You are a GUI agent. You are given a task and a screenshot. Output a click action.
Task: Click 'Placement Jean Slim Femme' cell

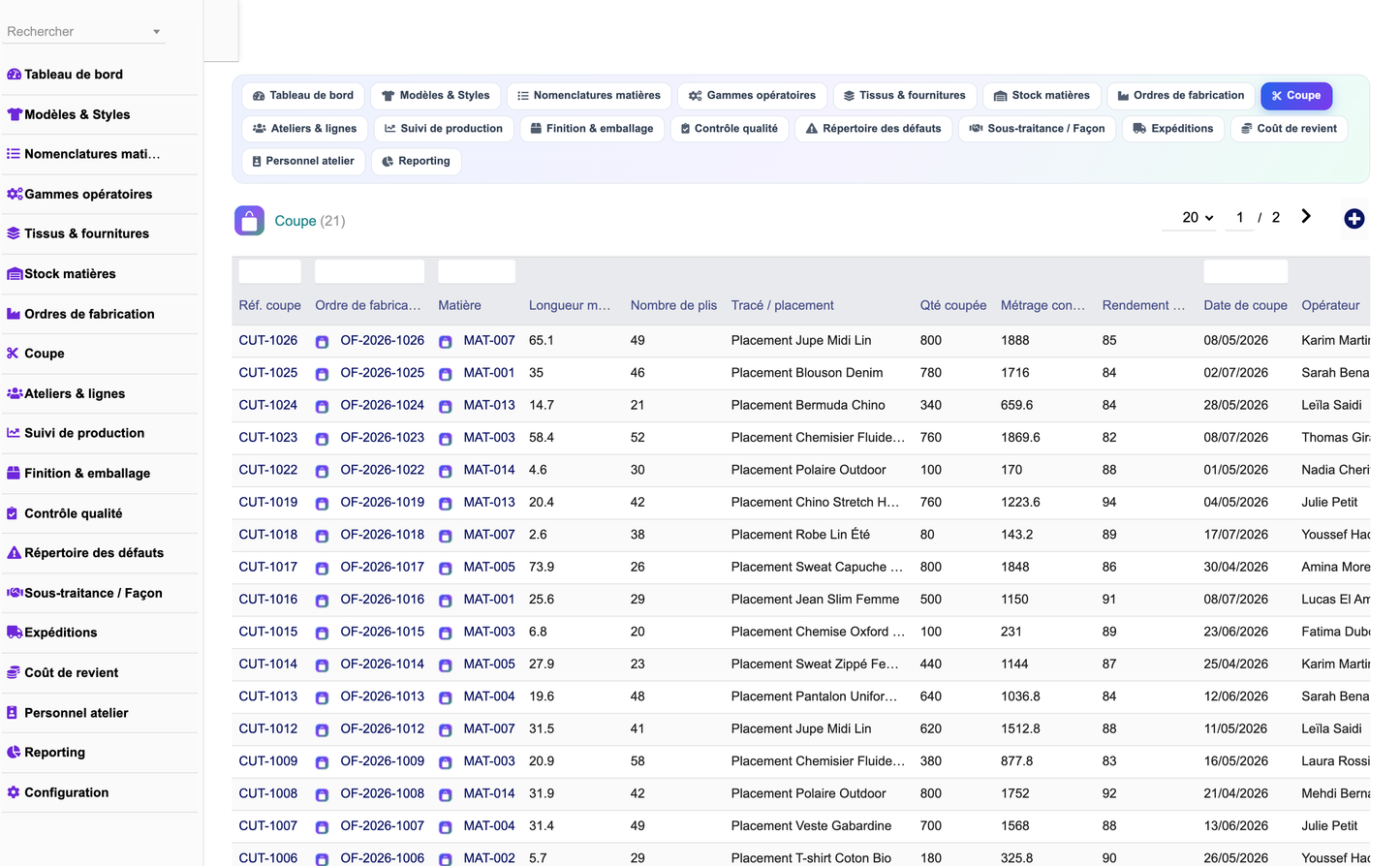tap(815, 600)
